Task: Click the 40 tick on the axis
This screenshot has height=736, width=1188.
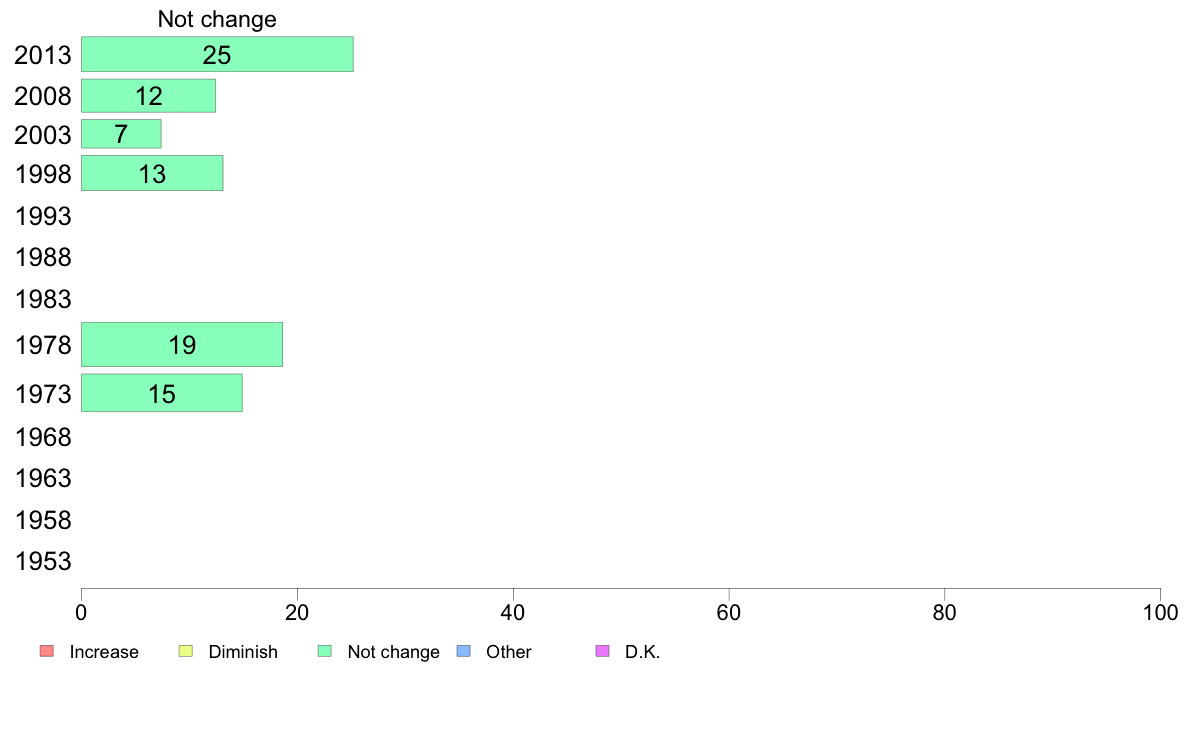Action: pyautogui.click(x=513, y=612)
